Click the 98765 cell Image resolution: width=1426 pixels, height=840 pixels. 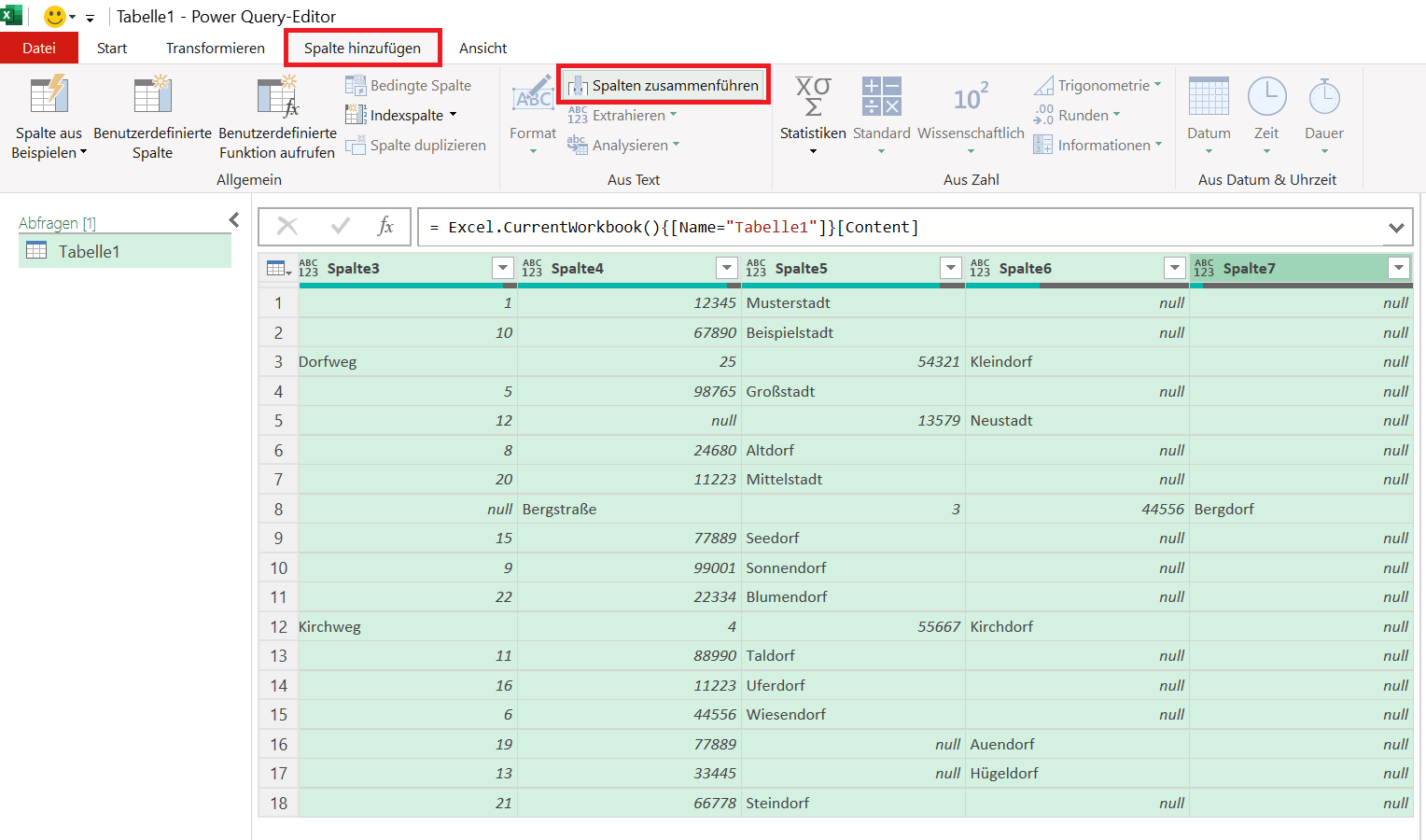(x=629, y=392)
